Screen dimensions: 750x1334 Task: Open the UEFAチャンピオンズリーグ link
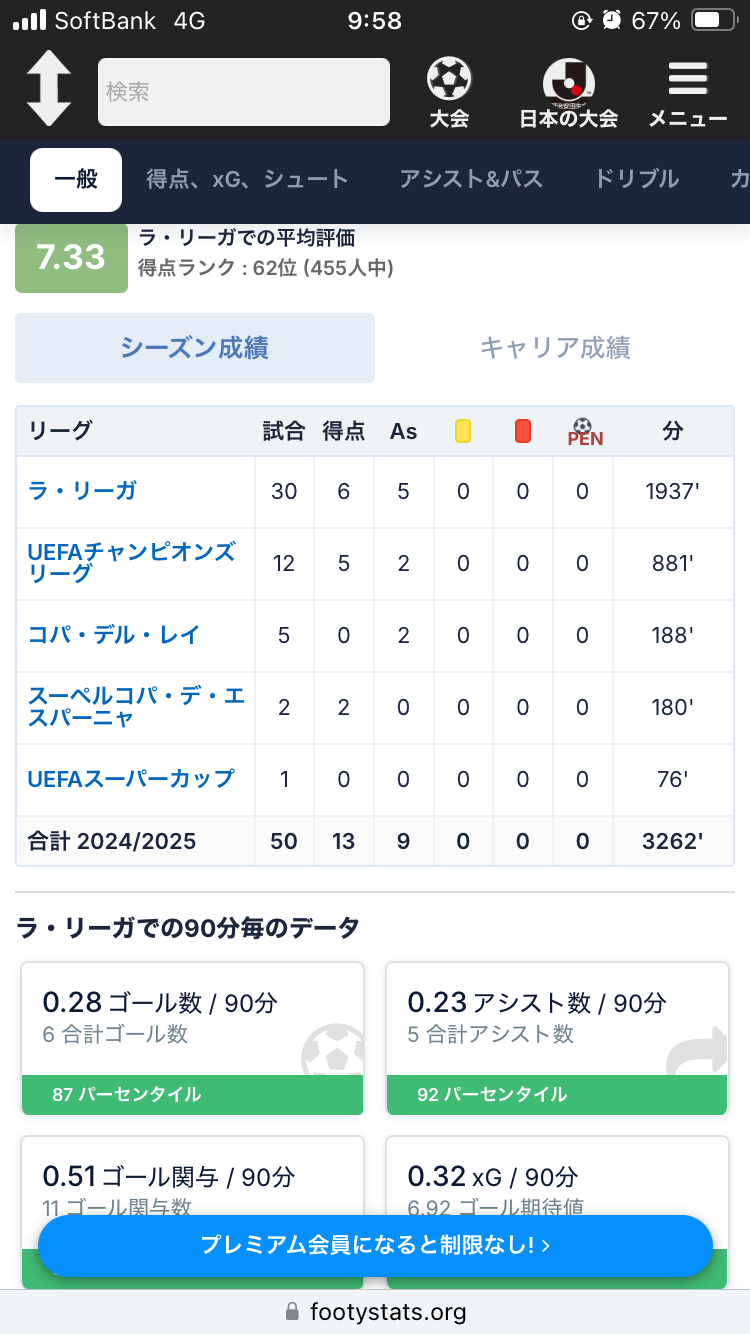pyautogui.click(x=131, y=562)
